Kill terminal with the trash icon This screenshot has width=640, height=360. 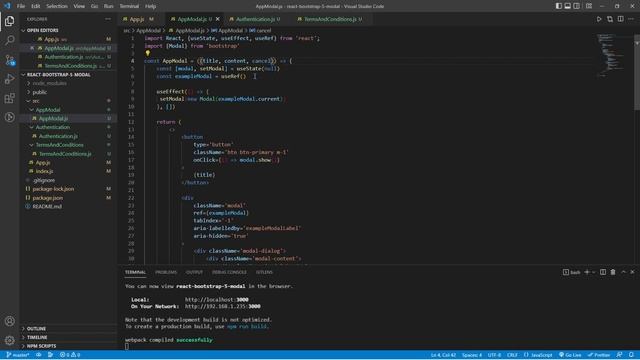click(613, 272)
